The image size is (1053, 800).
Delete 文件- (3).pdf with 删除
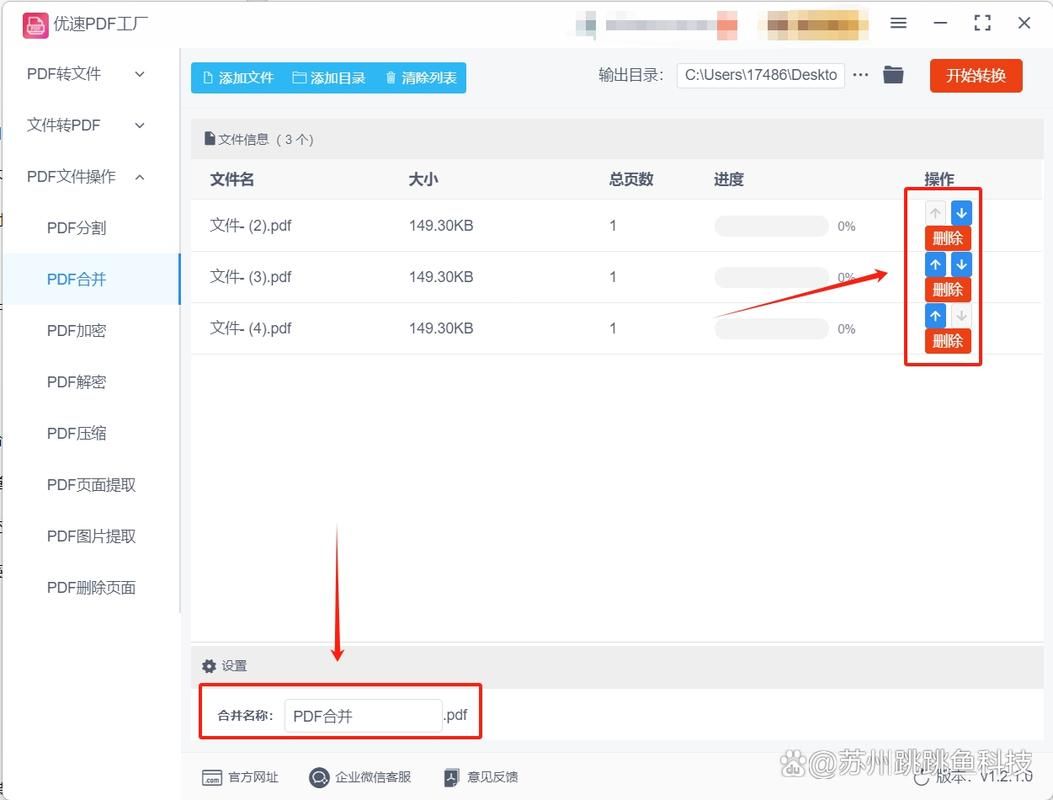coord(948,290)
